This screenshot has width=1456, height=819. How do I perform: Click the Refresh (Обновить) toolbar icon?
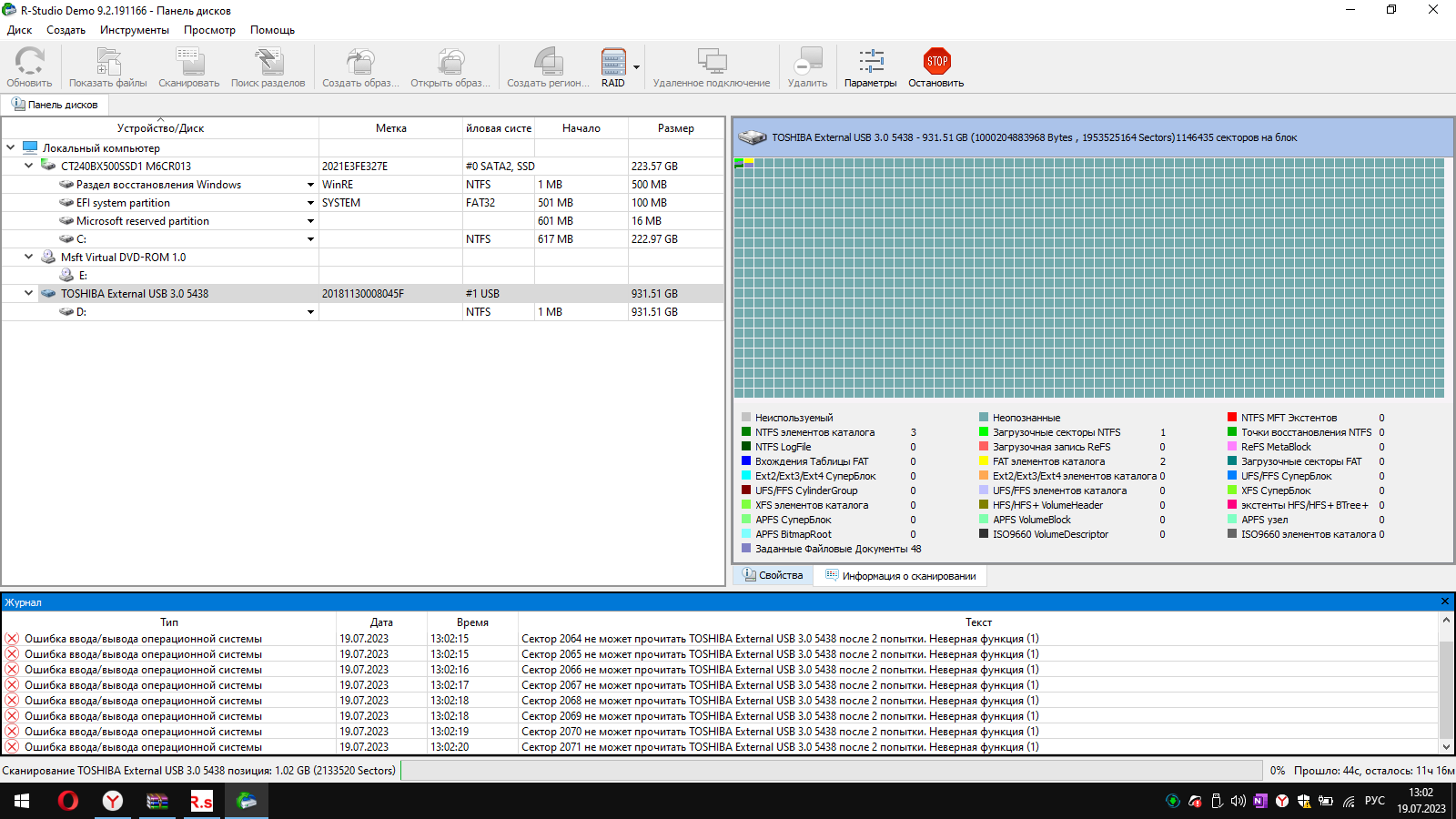pos(29,62)
